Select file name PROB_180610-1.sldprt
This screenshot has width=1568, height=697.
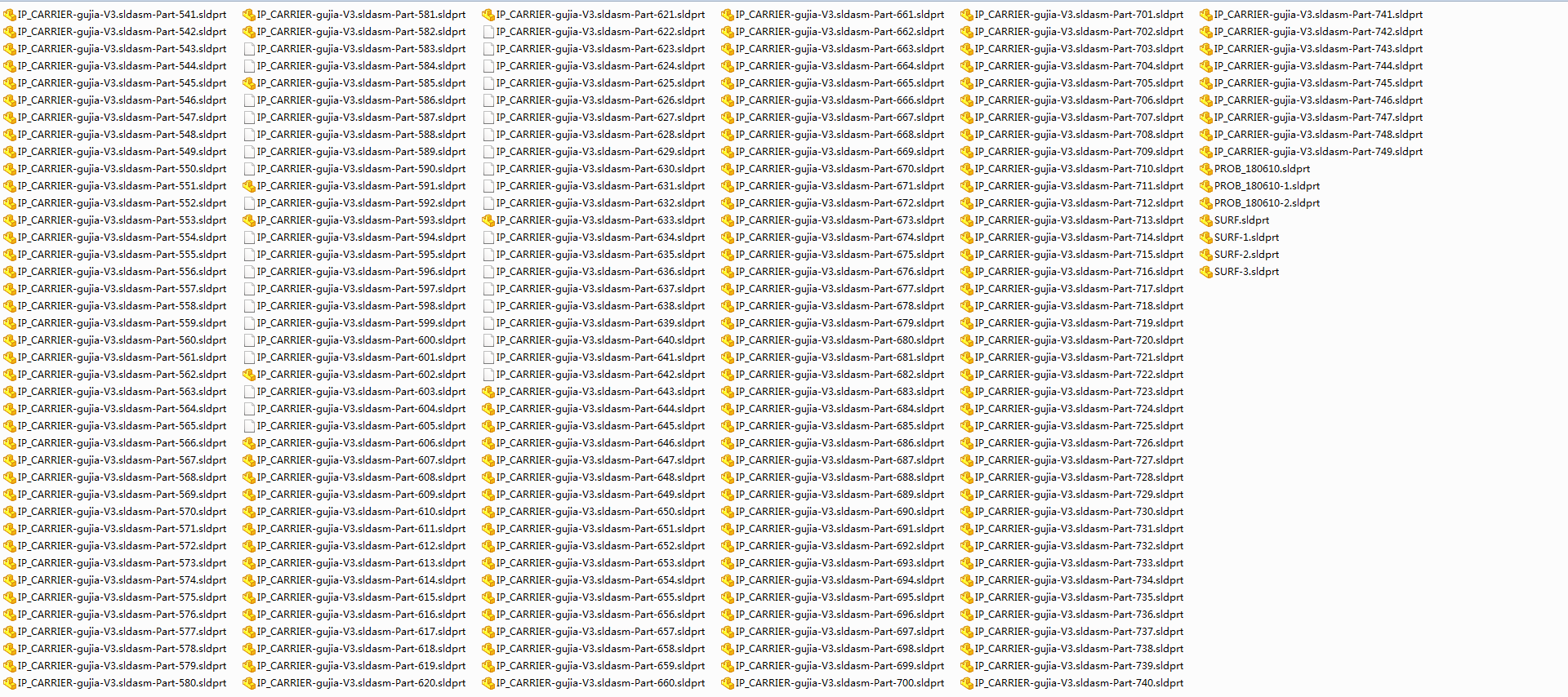(x=1267, y=186)
